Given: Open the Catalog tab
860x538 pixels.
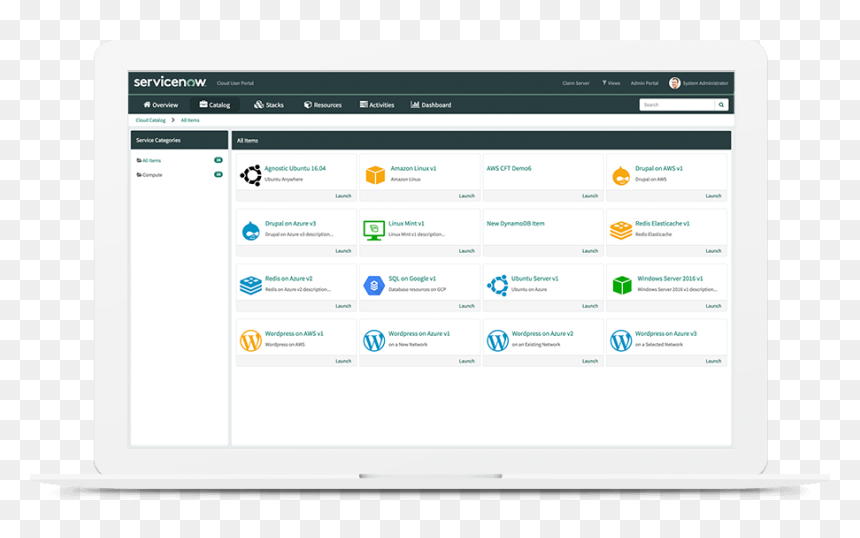Looking at the screenshot, I should [215, 105].
